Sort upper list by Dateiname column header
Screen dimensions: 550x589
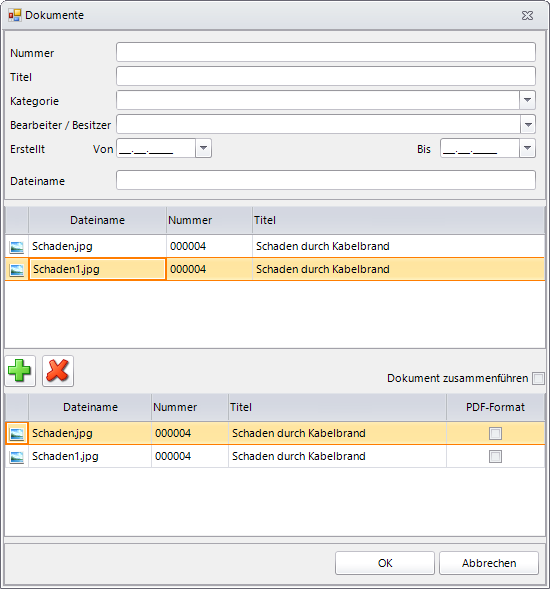(97, 220)
